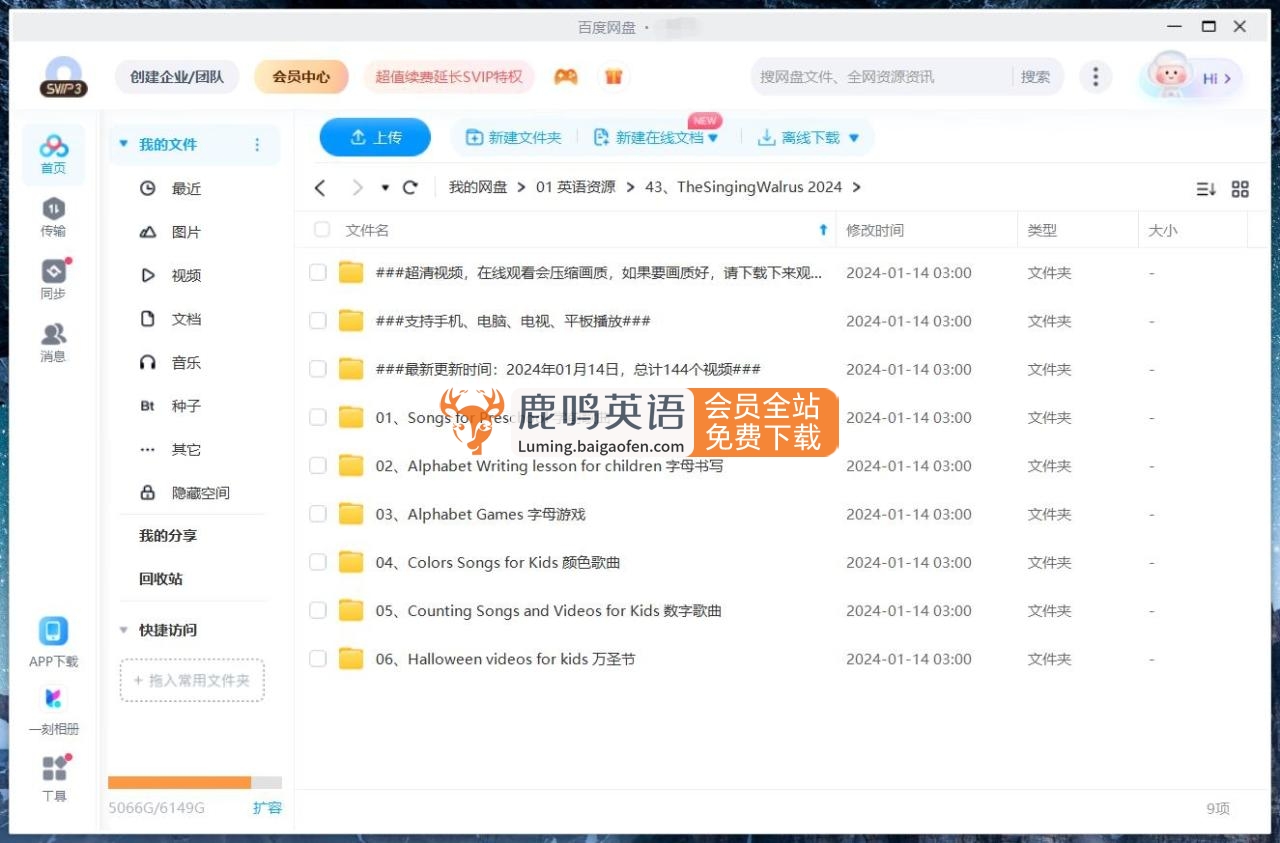Screen dimensions: 1280x843
Task: Expand breadcrumb arrow after 43、TheSingingWalrus 2024
Action: [x=857, y=188]
